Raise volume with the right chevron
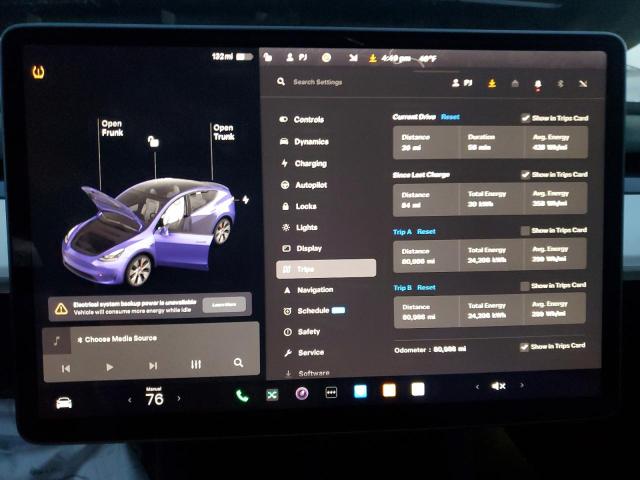This screenshot has height=480, width=640. [x=522, y=384]
